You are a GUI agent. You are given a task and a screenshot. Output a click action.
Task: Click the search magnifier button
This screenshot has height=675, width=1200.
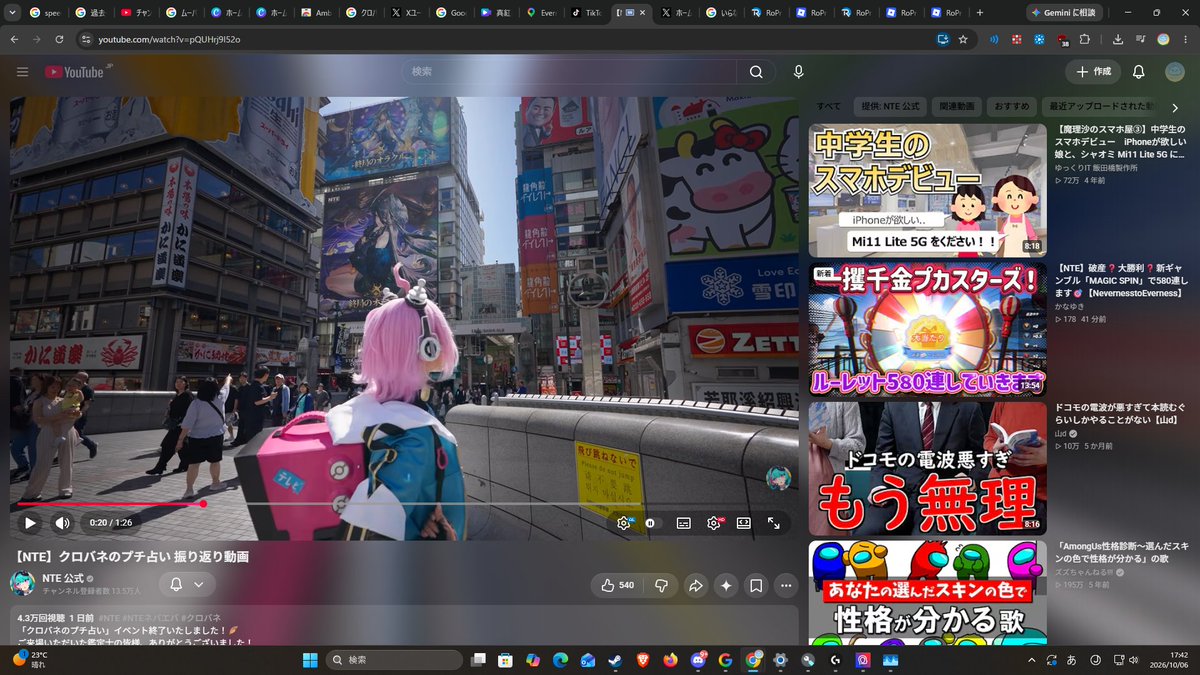point(756,72)
